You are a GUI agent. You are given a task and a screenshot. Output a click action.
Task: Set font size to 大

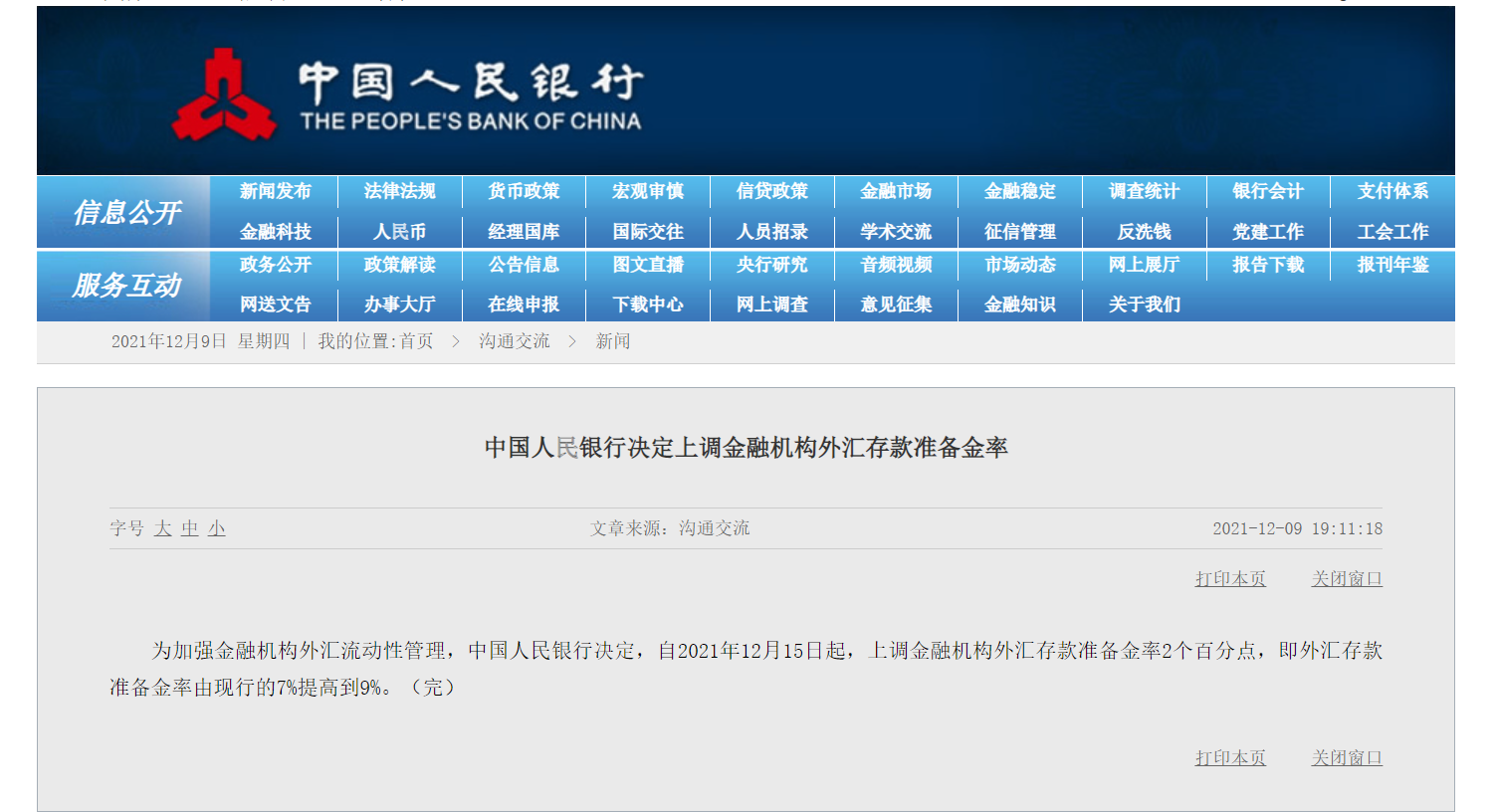(163, 528)
